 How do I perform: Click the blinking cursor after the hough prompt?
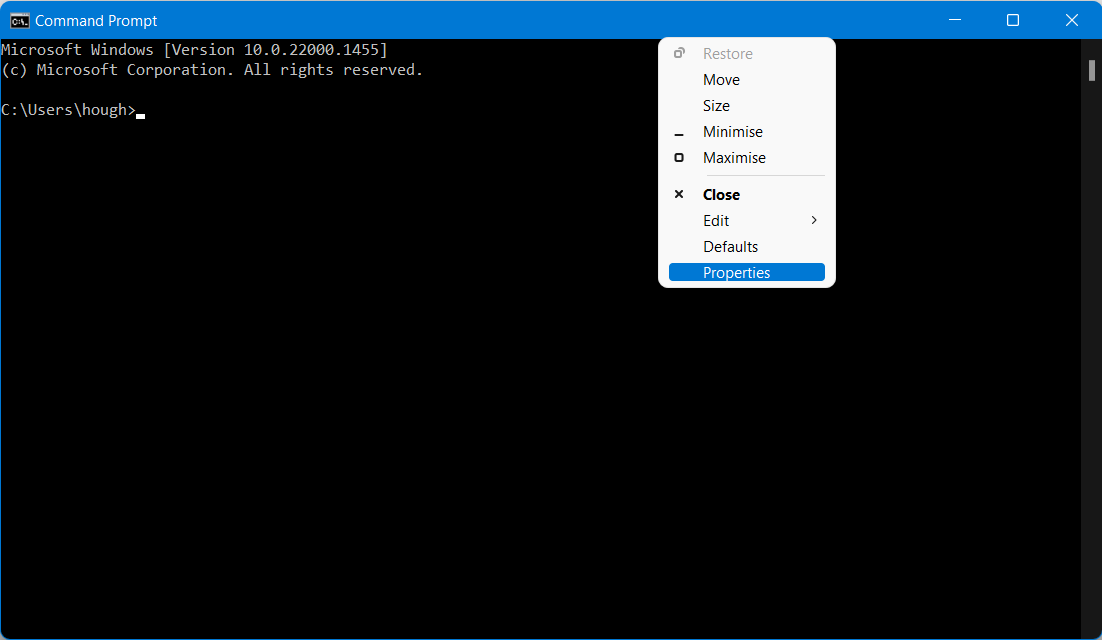[x=140, y=115]
